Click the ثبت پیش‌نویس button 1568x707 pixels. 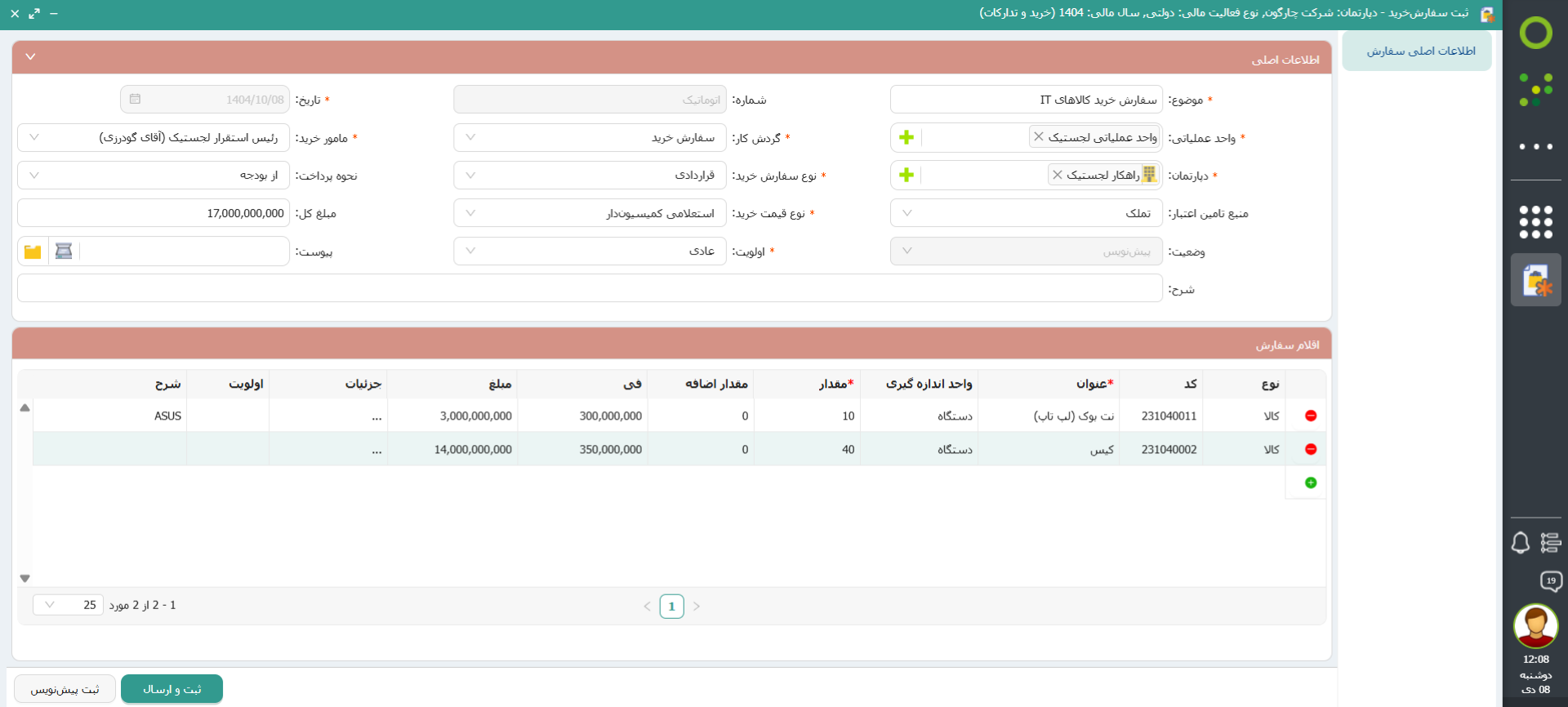[x=65, y=689]
